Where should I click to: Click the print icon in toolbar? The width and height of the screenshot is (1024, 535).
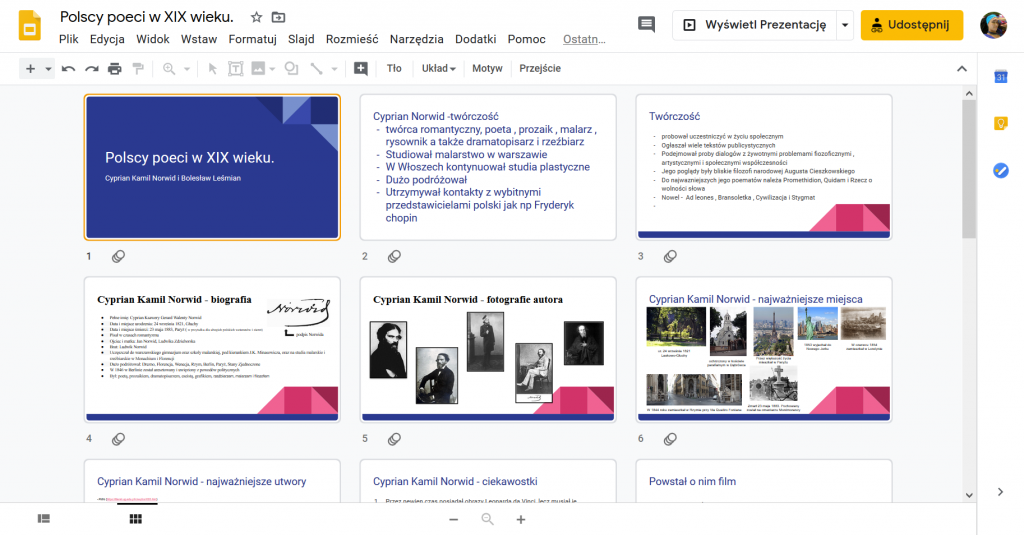pos(114,69)
